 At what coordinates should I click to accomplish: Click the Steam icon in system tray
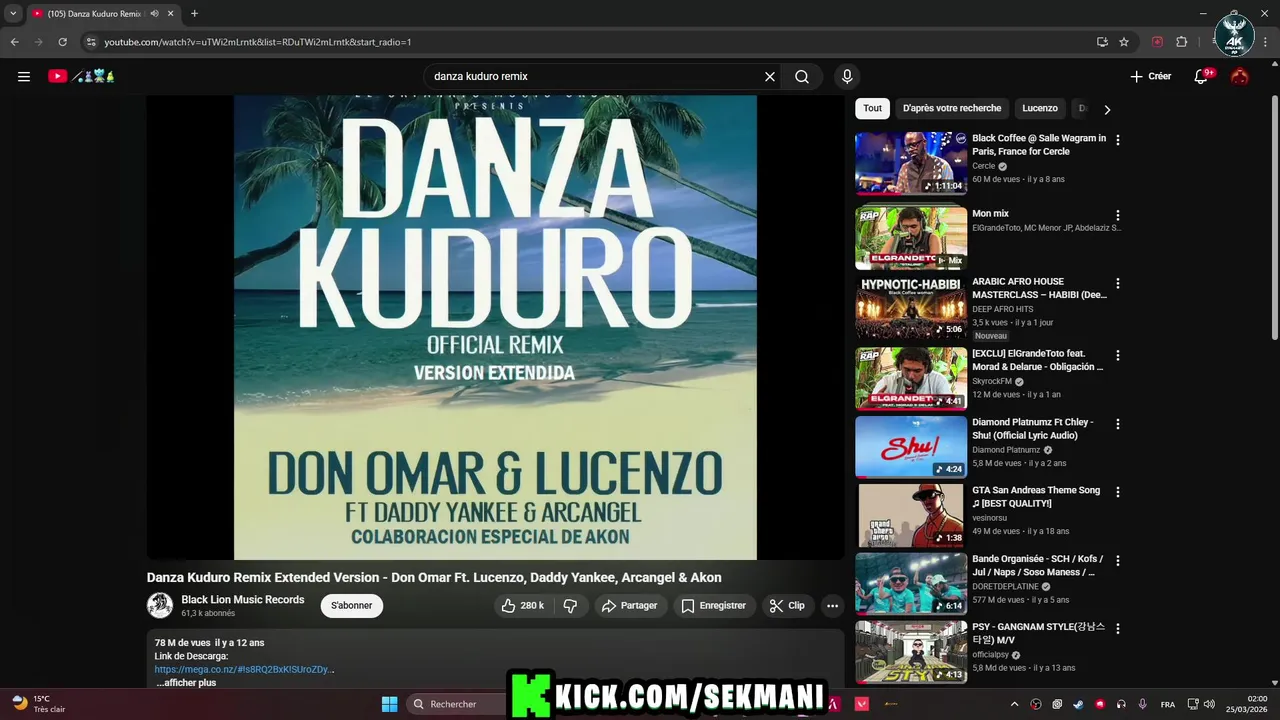point(1078,704)
